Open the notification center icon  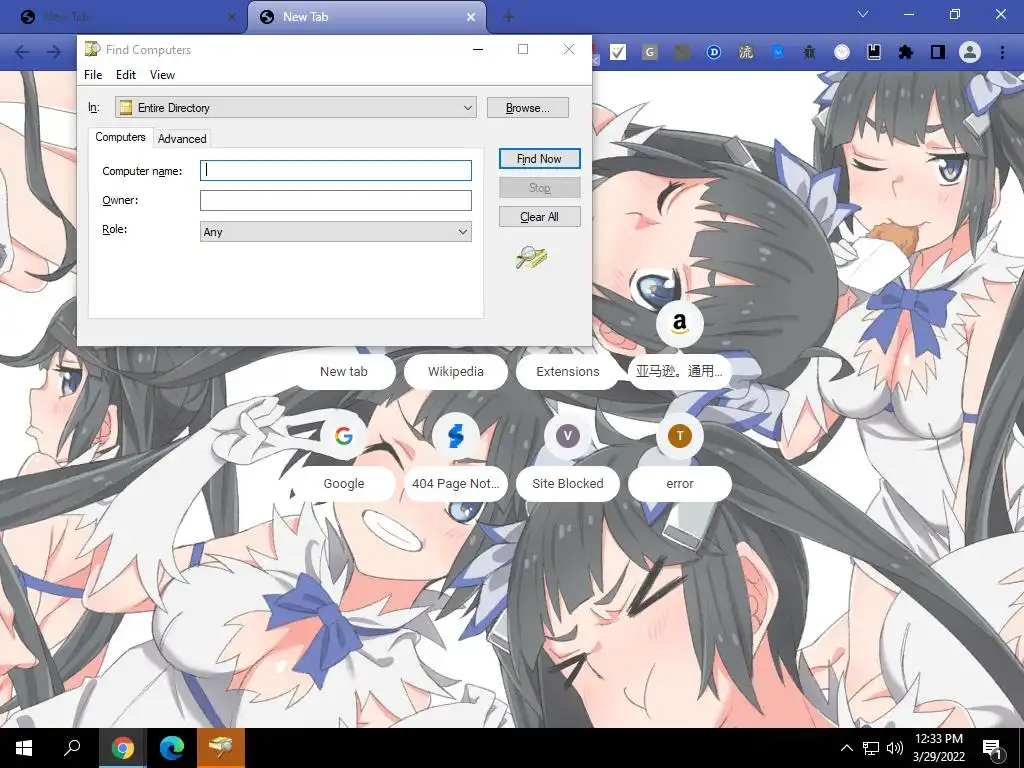[x=993, y=748]
